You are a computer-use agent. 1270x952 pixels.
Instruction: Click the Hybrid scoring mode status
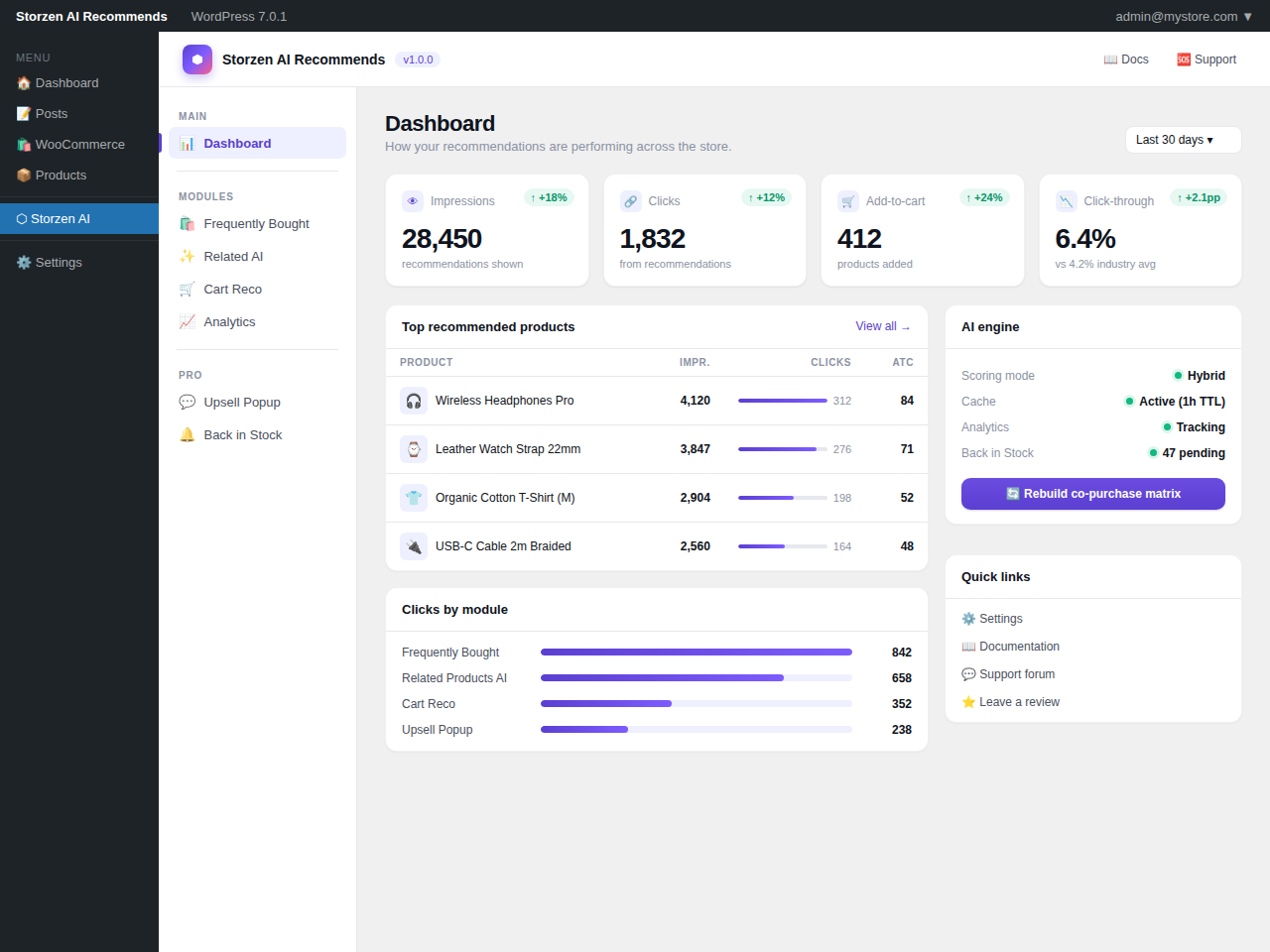coord(1200,376)
